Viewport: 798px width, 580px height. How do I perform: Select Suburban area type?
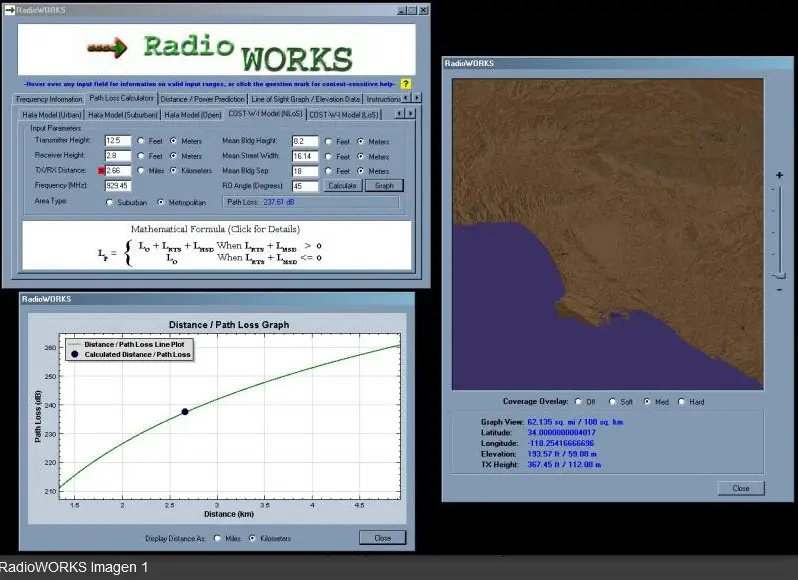tap(110, 202)
